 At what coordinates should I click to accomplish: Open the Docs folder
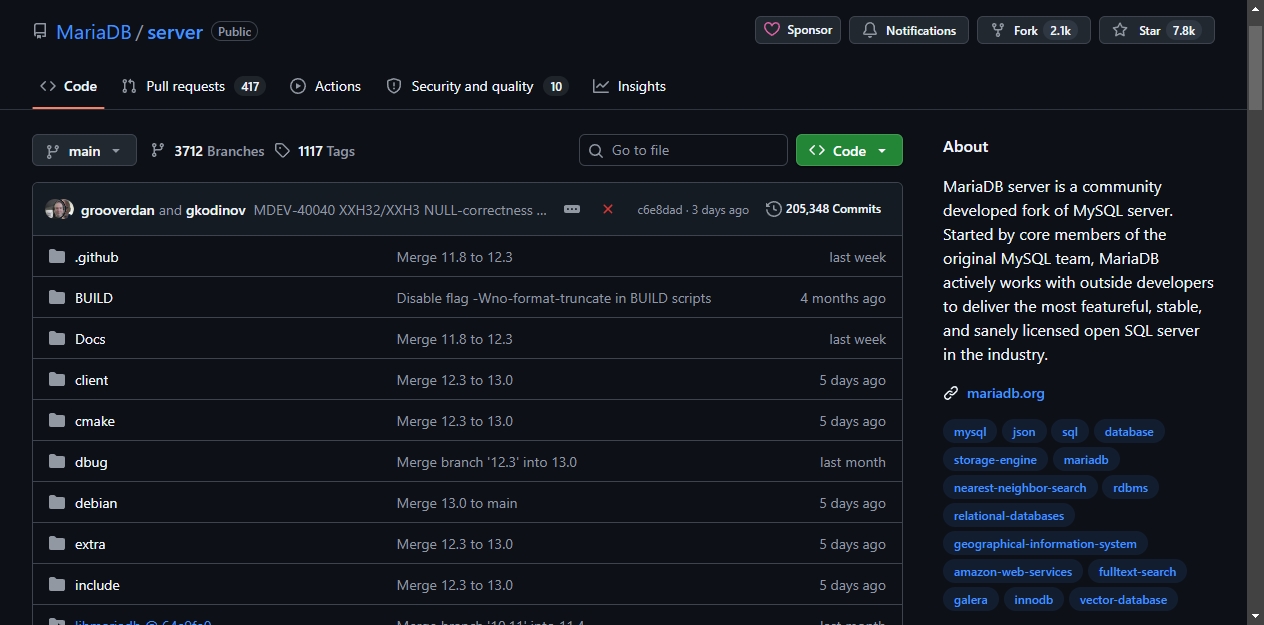(90, 339)
